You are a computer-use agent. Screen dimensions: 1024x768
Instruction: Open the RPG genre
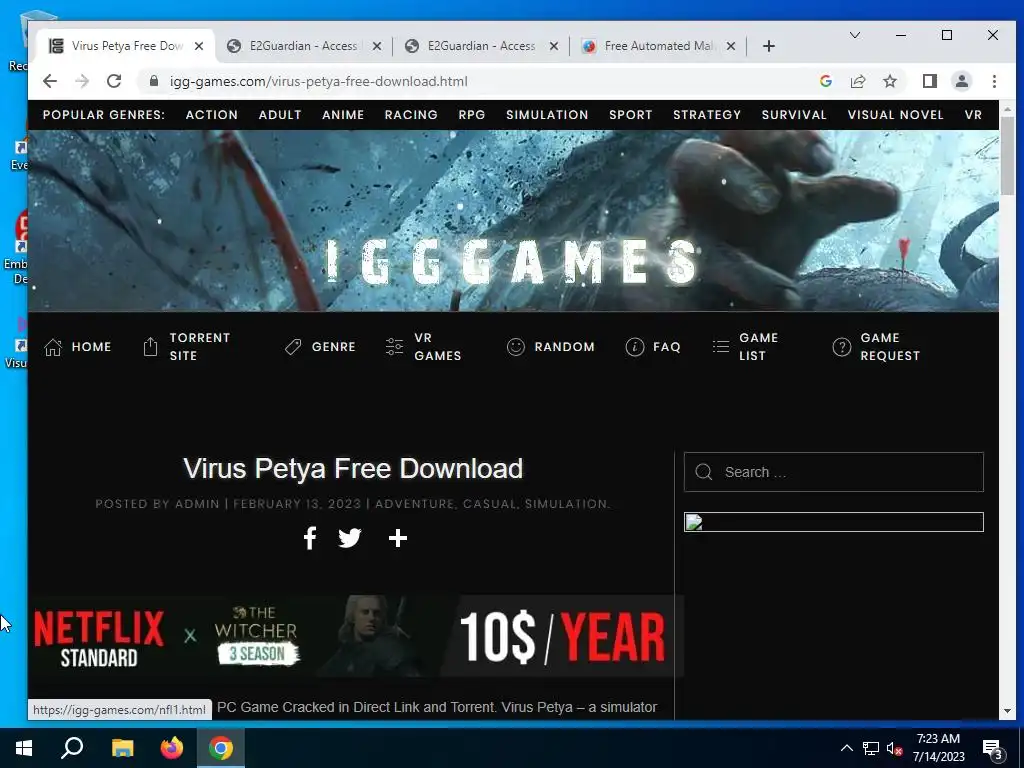click(472, 115)
